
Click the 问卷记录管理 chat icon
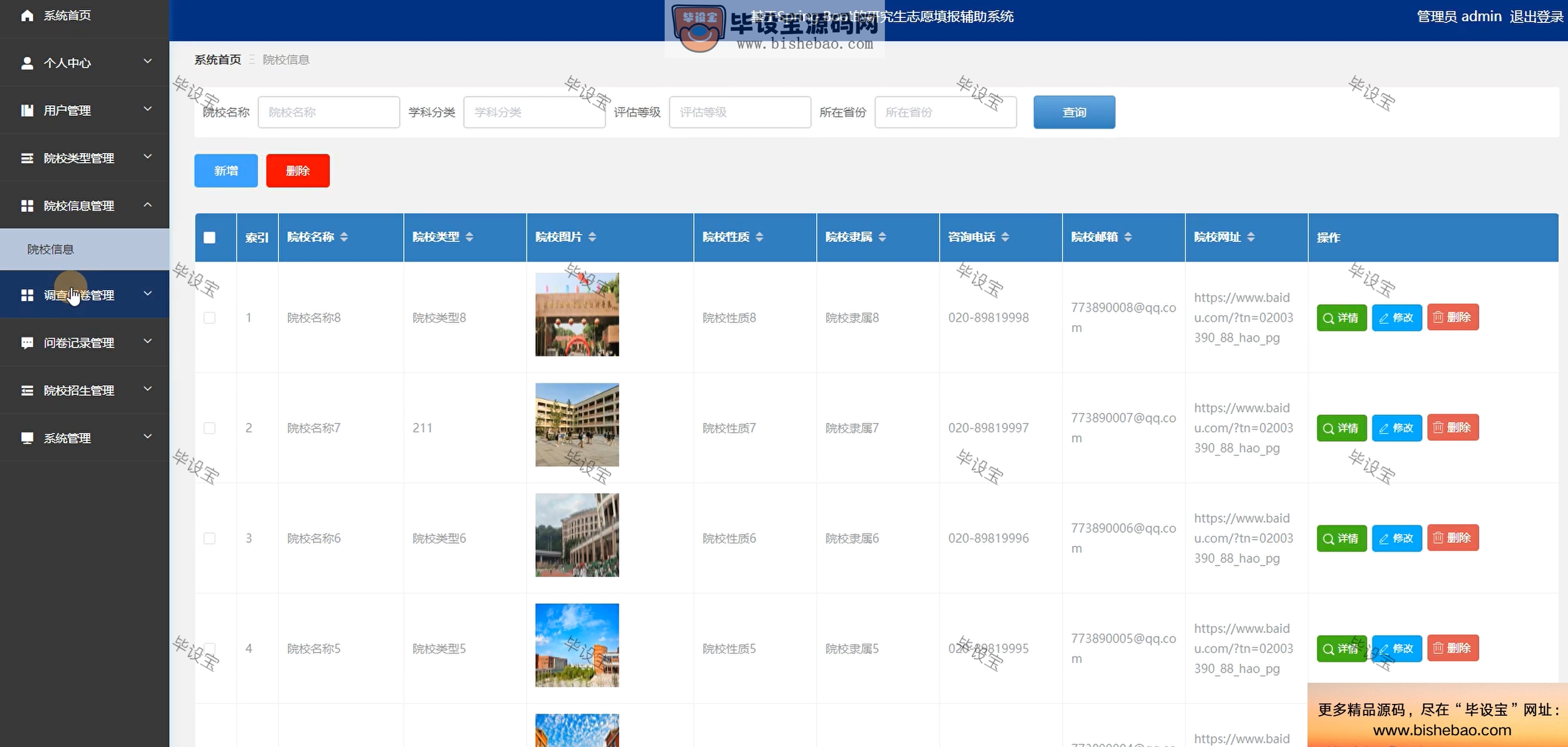[27, 342]
